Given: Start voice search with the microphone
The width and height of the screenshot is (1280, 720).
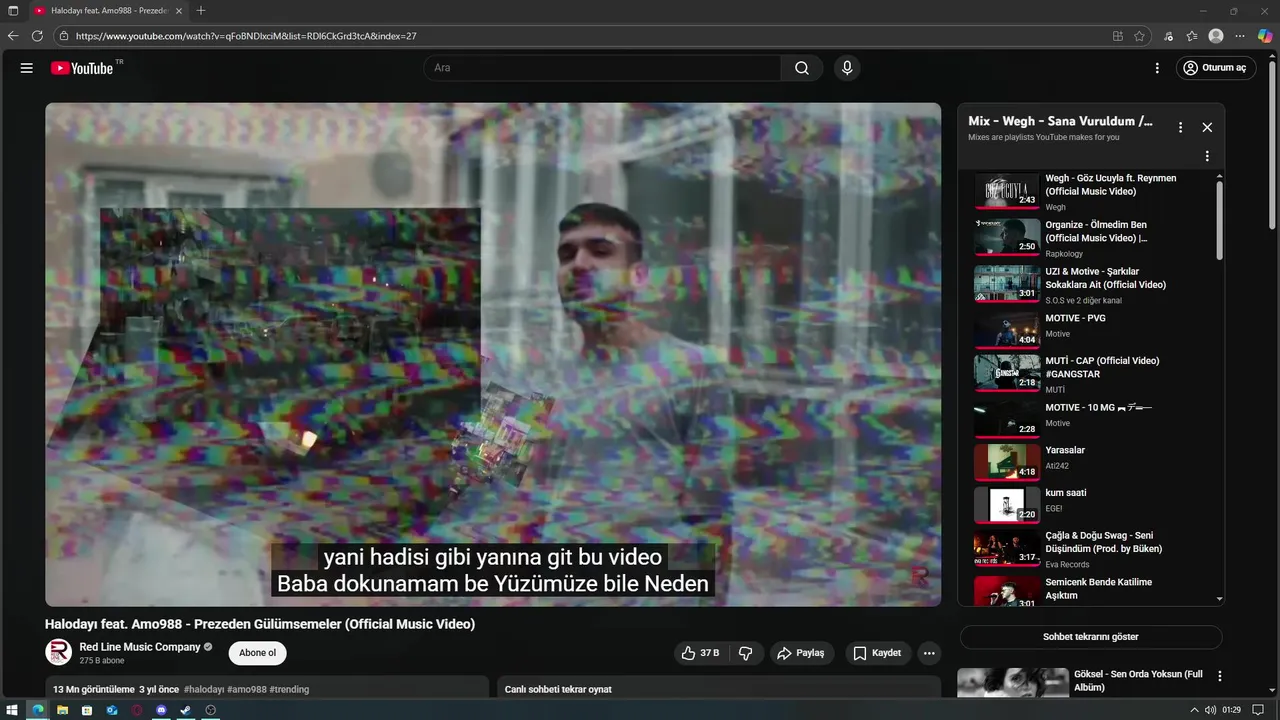Looking at the screenshot, I should [x=847, y=68].
